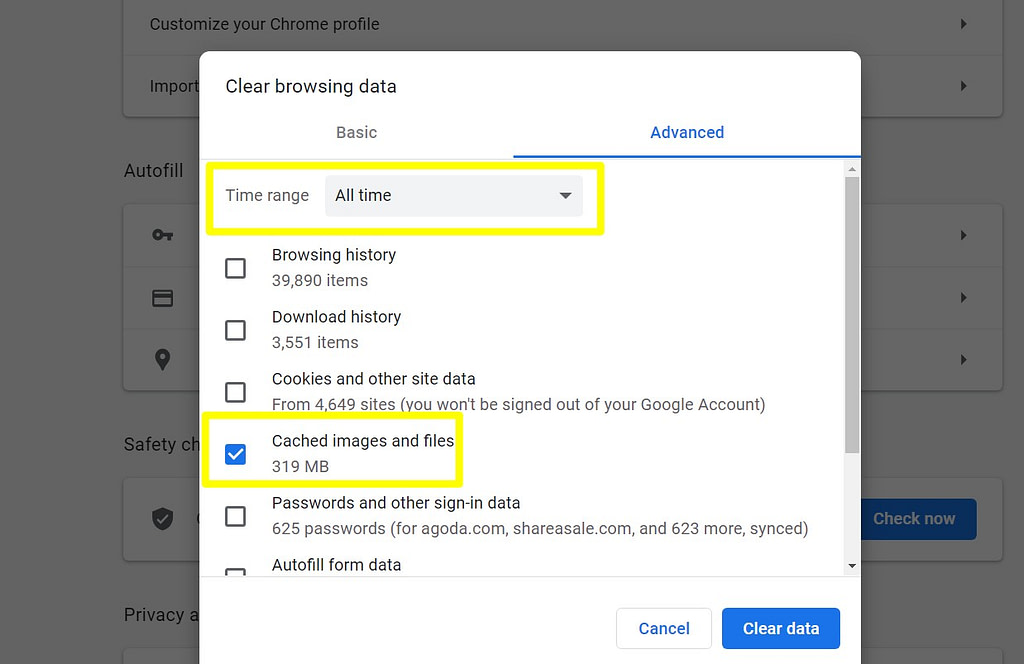Expand the Customize your Chrome profile row
The width and height of the screenshot is (1024, 664).
coord(963,24)
